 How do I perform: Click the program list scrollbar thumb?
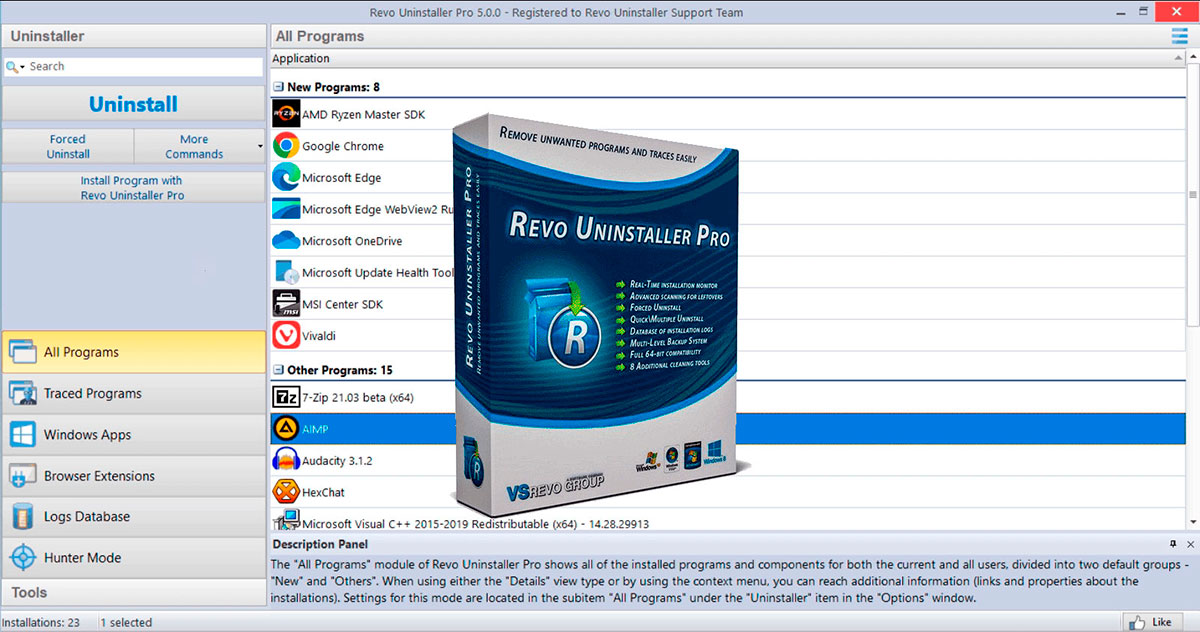1193,194
